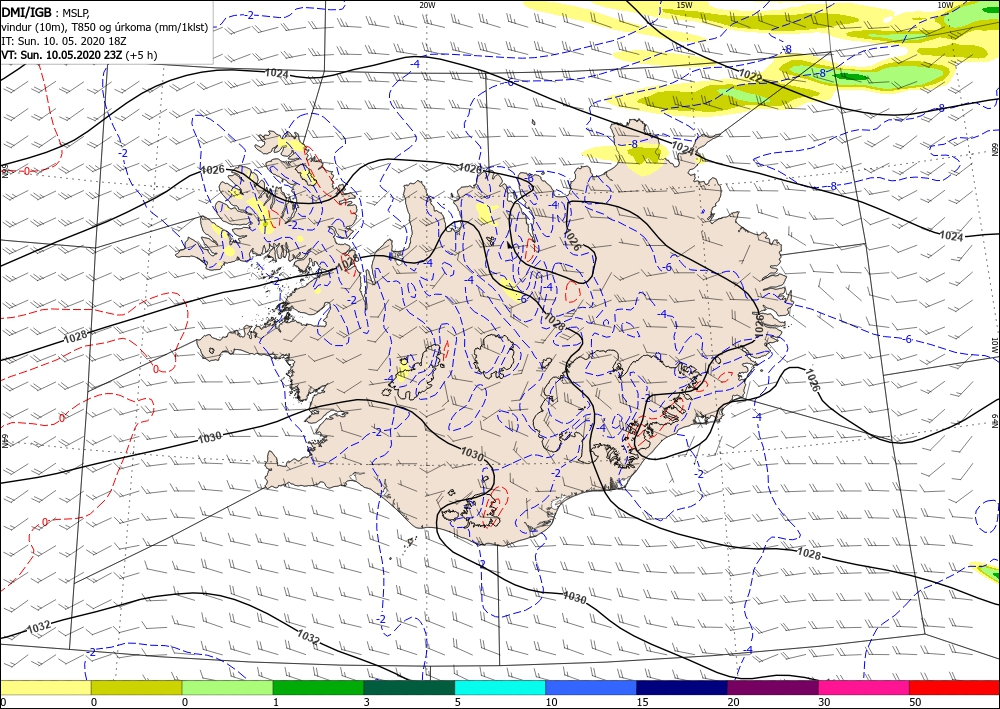1000x709 pixels.
Task: Click "VT: Sun. 10.05.2020 23Z (+5 h)" line
Action: [x=79, y=55]
